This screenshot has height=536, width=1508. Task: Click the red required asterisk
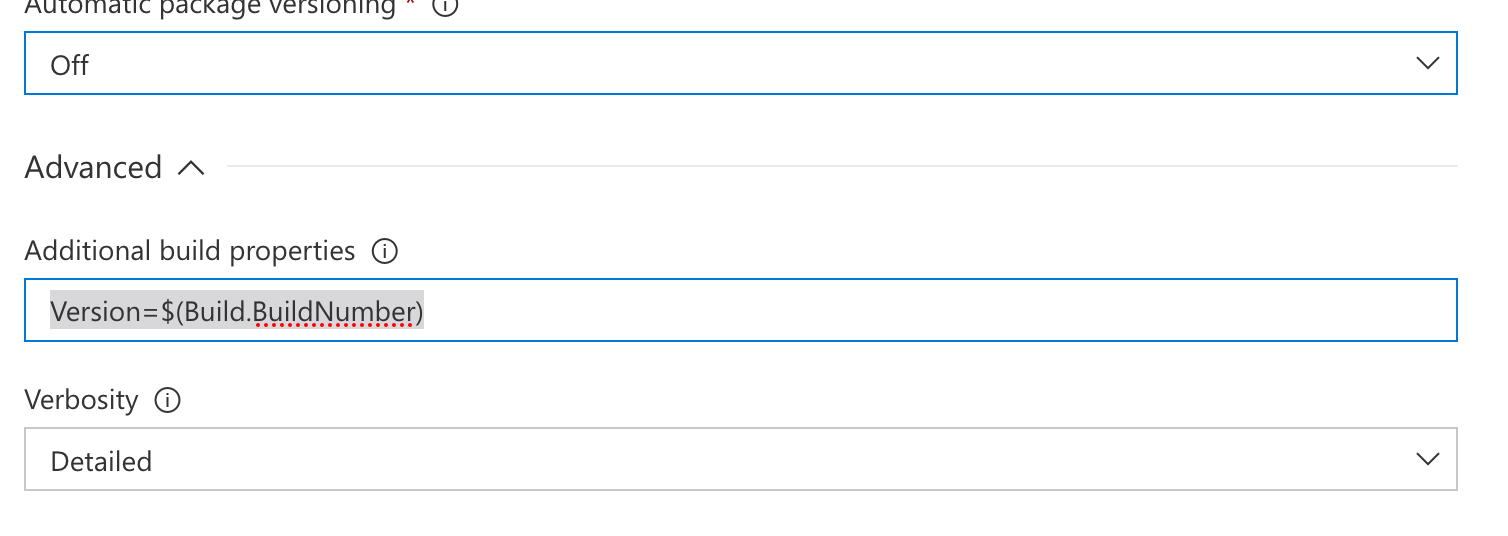point(411,5)
